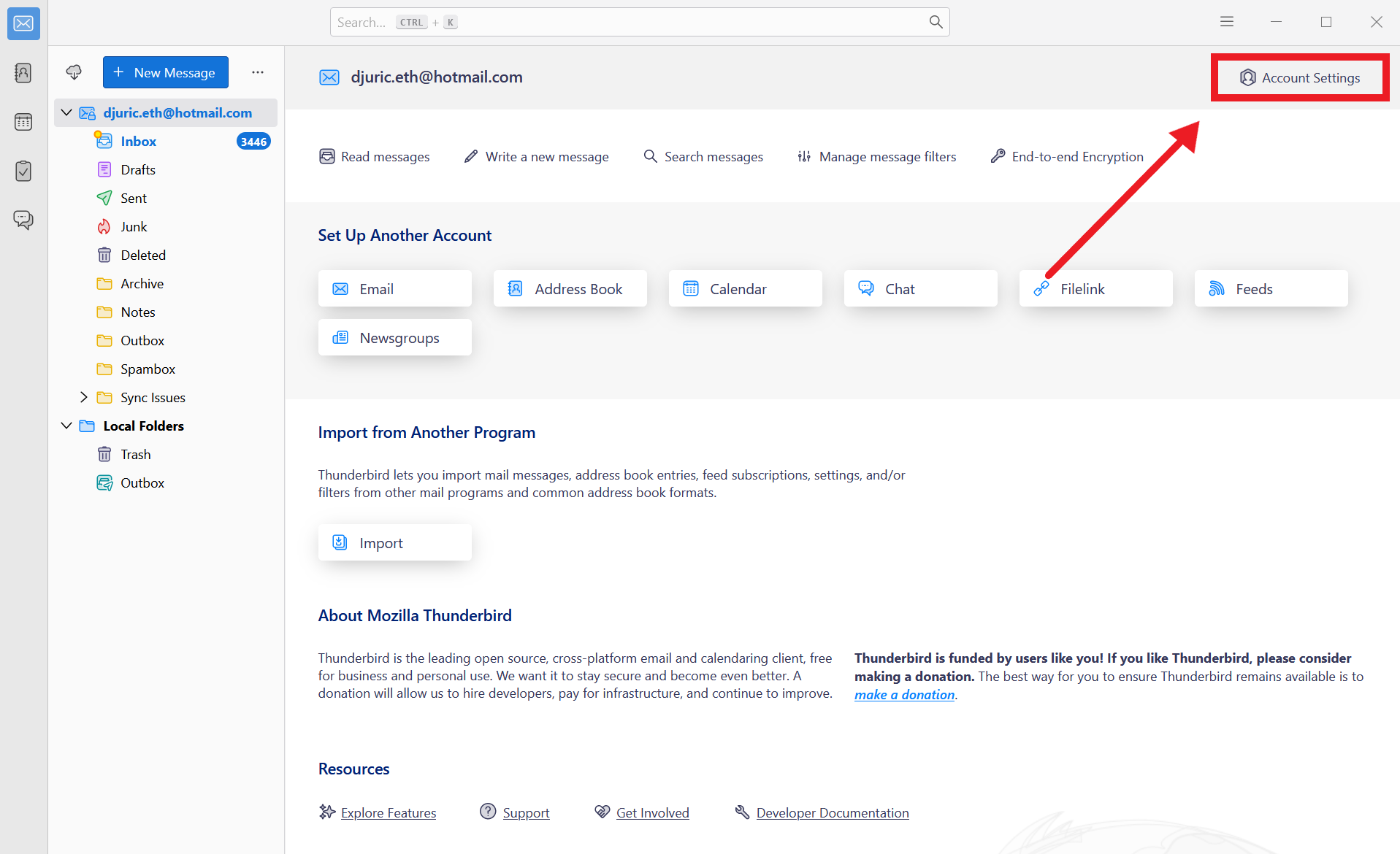
Task: Set up a Feeds account
Action: click(x=1271, y=289)
